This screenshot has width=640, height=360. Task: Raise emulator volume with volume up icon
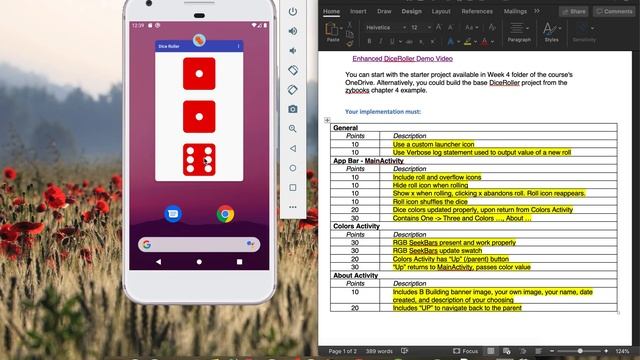pyautogui.click(x=293, y=31)
